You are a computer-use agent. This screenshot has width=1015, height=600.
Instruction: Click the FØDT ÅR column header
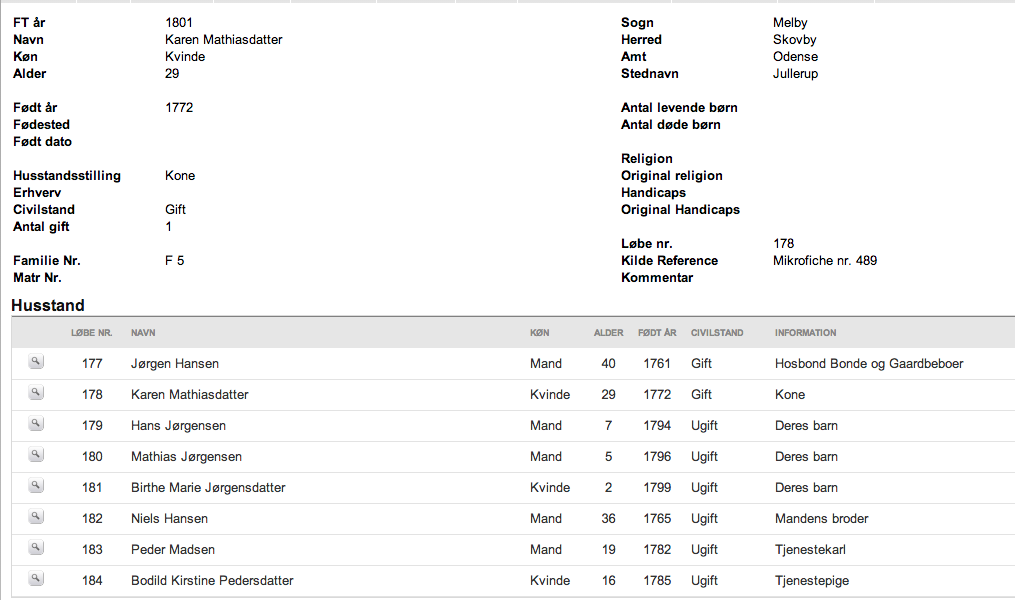point(657,333)
